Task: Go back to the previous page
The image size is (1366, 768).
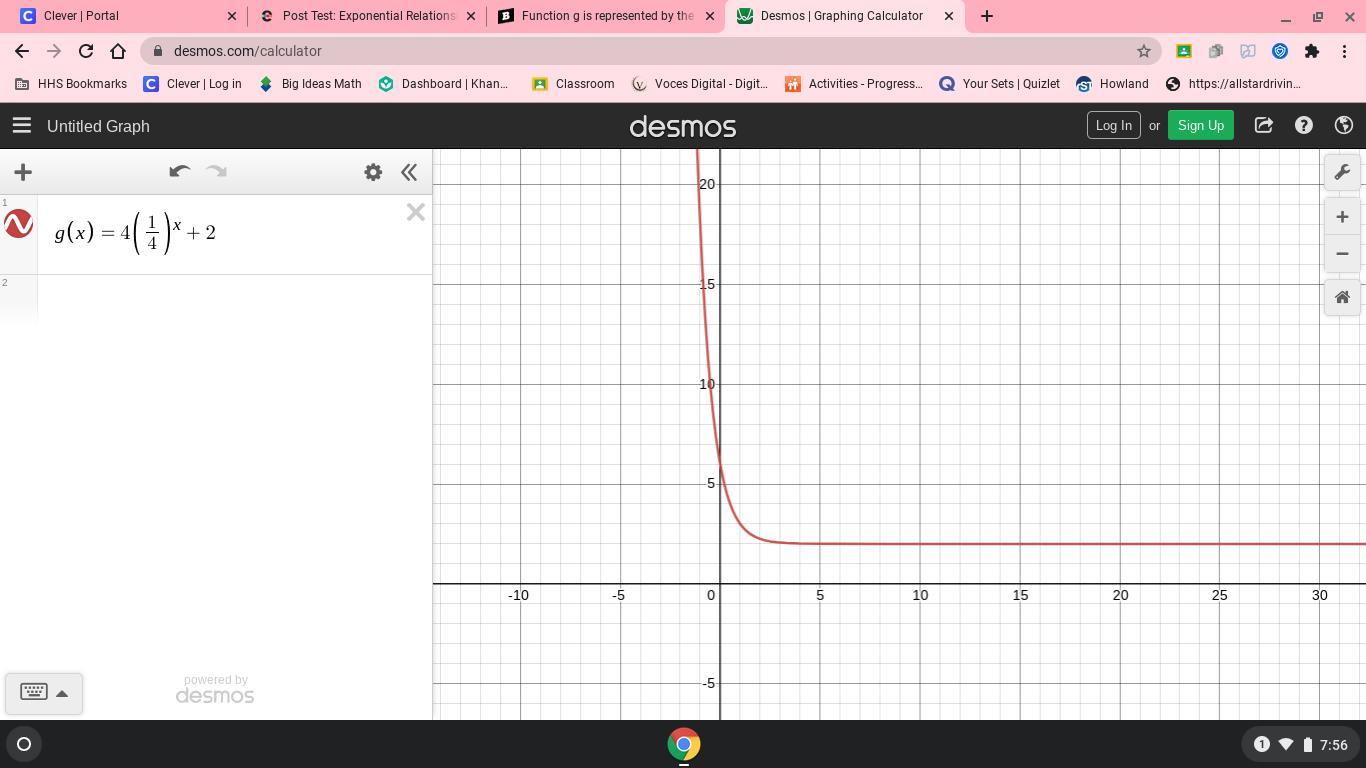Action: [22, 51]
